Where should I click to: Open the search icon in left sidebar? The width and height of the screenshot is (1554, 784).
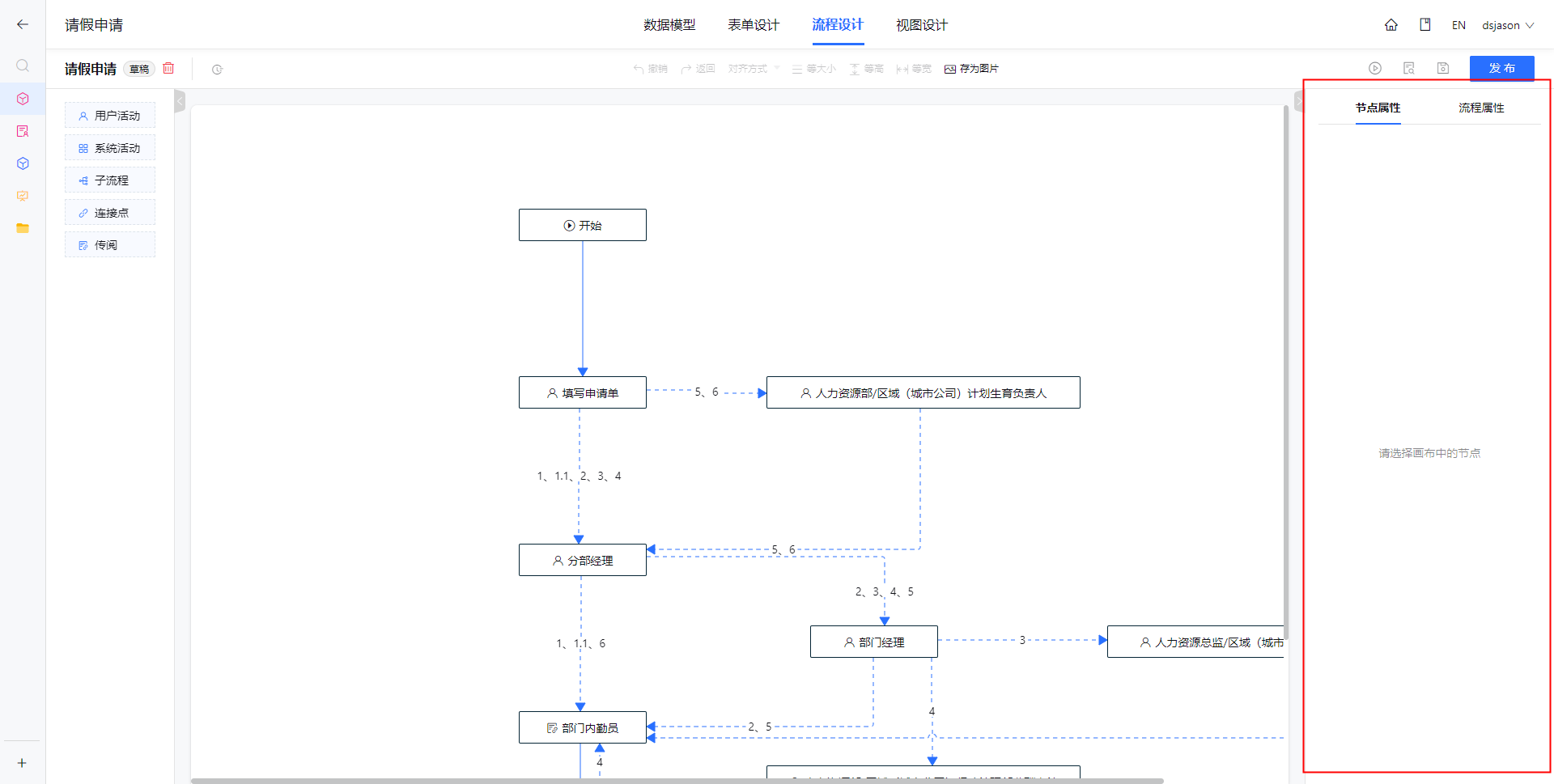click(23, 66)
